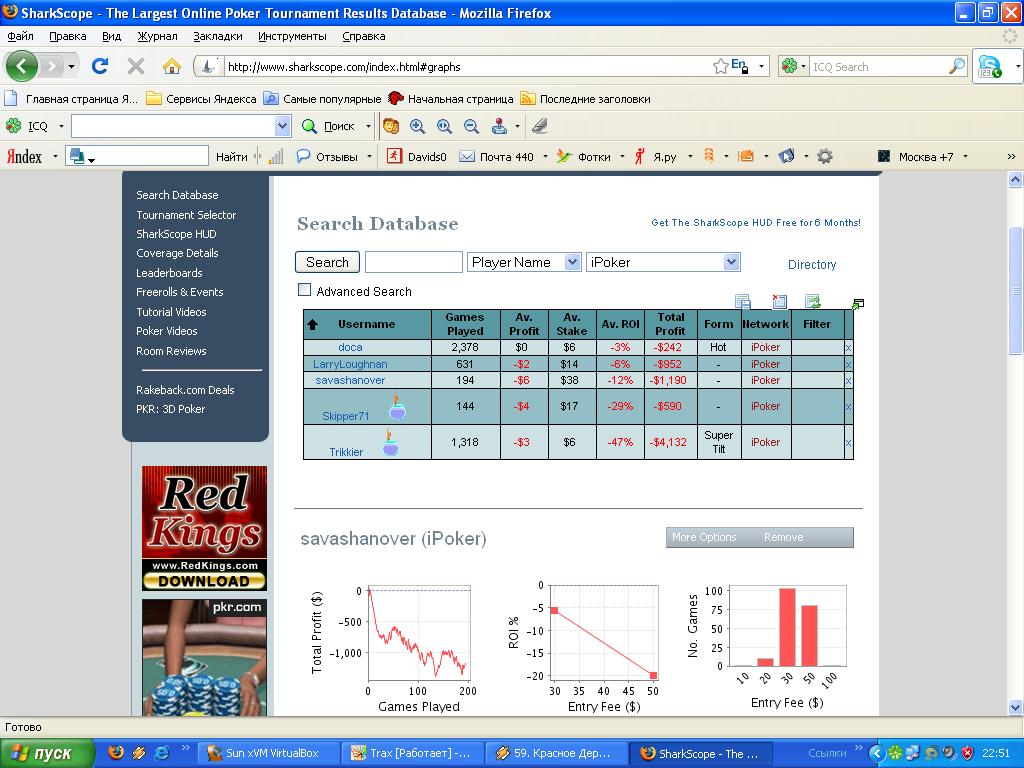
Task: Toggle the Advanced Search checkbox
Action: (305, 290)
